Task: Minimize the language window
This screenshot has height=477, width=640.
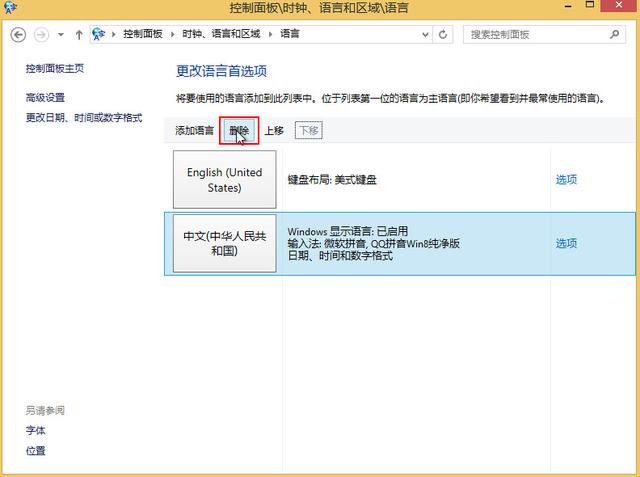Action: coord(568,6)
